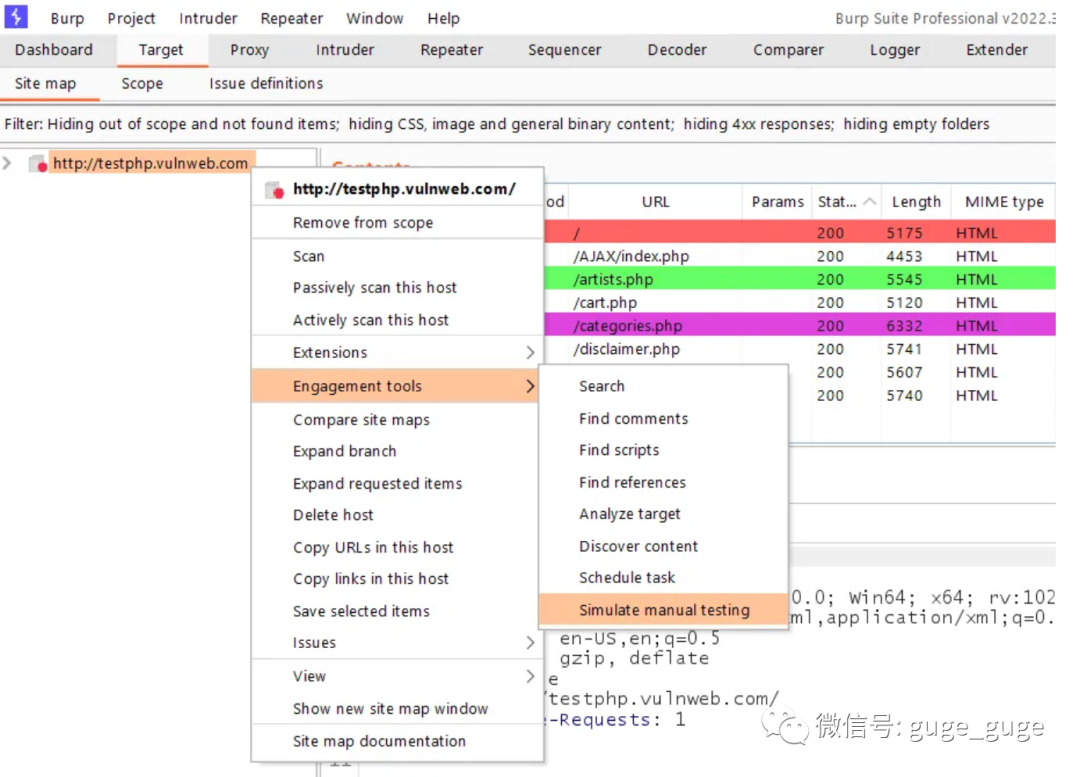
Task: Switch to the Decoder tab
Action: pyautogui.click(x=677, y=50)
